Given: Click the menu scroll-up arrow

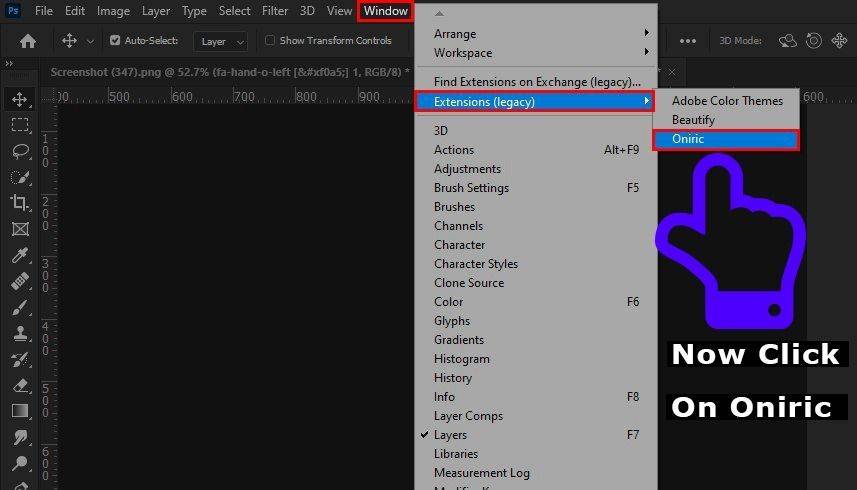Looking at the screenshot, I should pyautogui.click(x=439, y=13).
